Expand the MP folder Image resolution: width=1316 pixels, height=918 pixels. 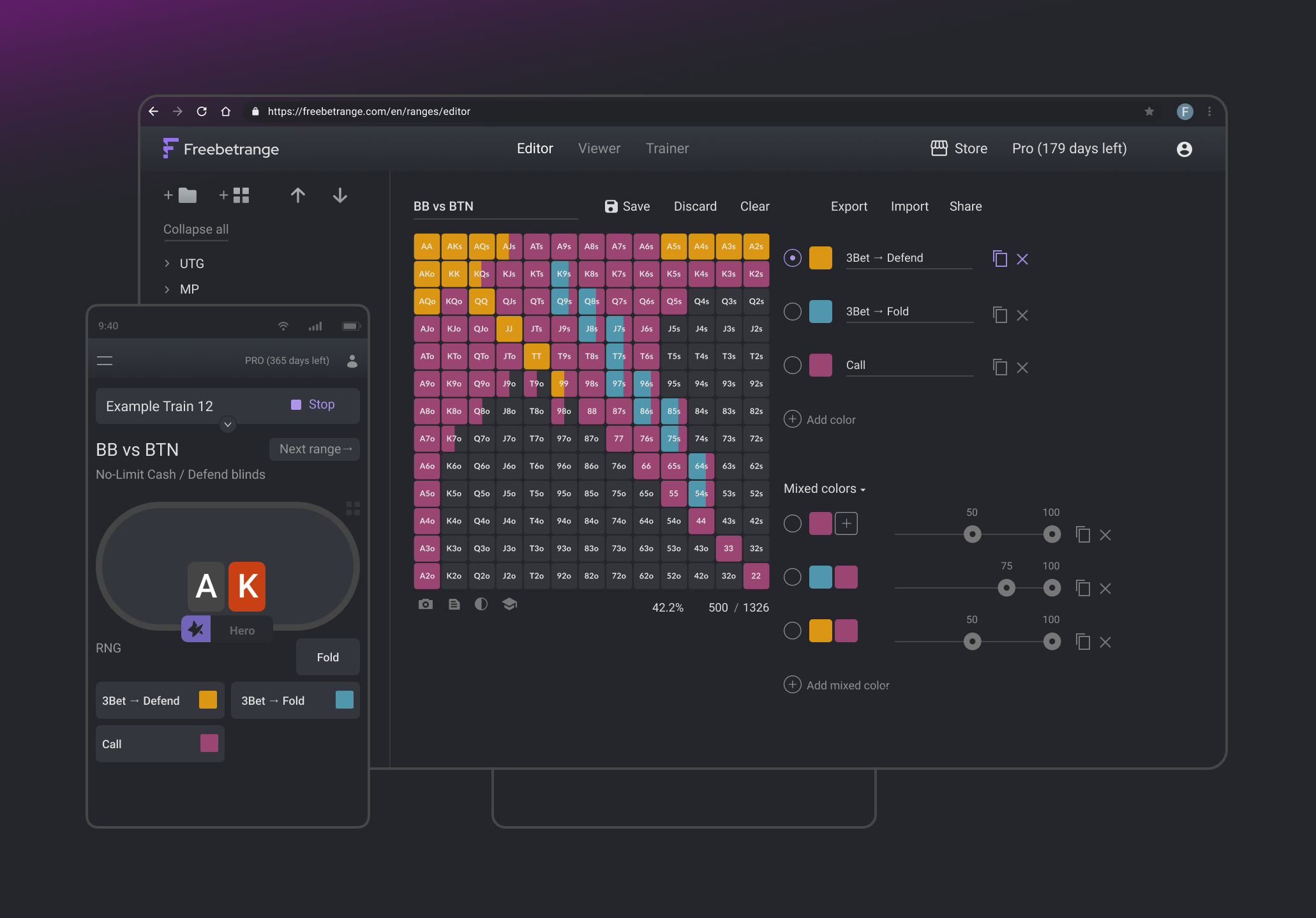(167, 289)
